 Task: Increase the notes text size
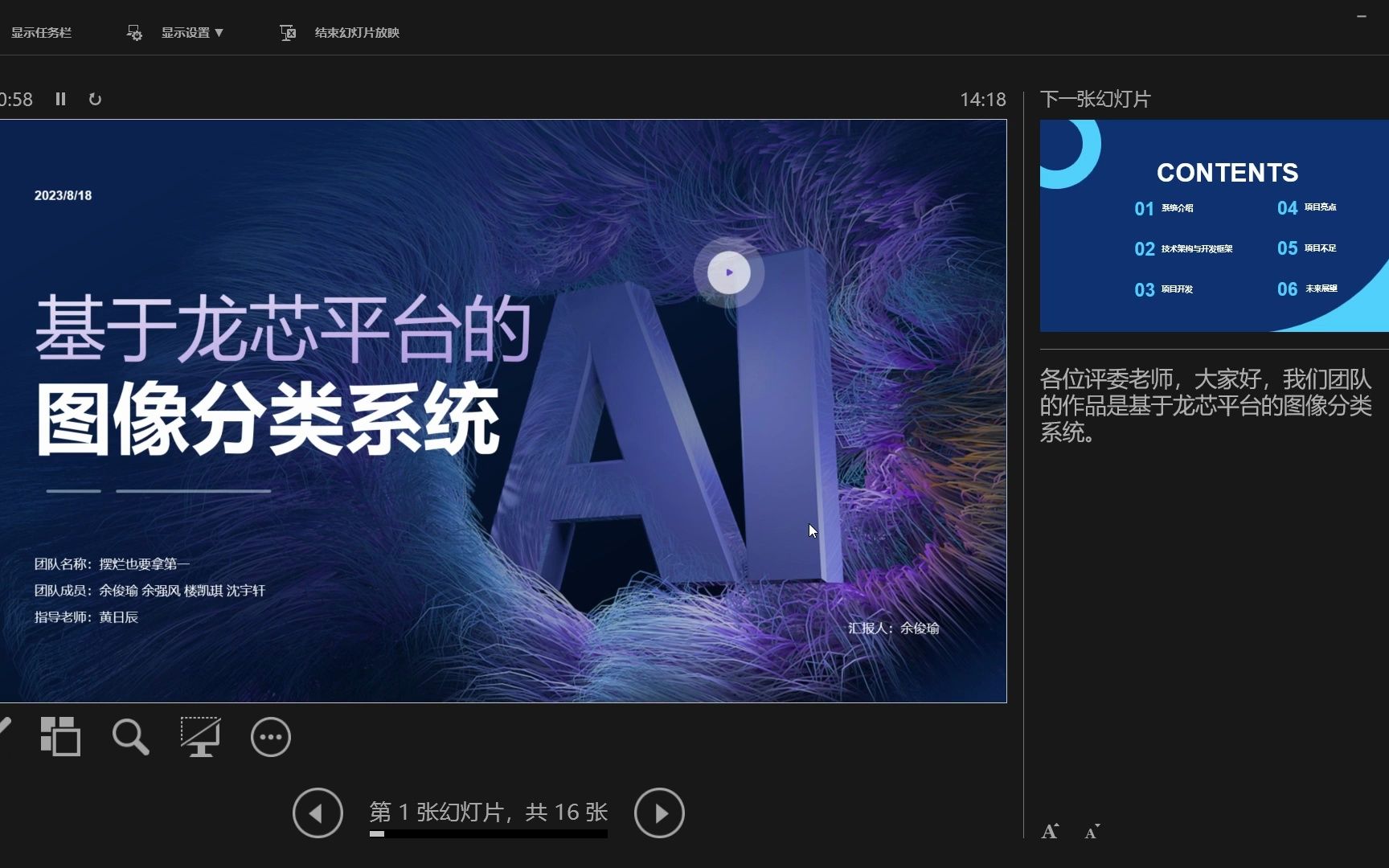[1051, 831]
